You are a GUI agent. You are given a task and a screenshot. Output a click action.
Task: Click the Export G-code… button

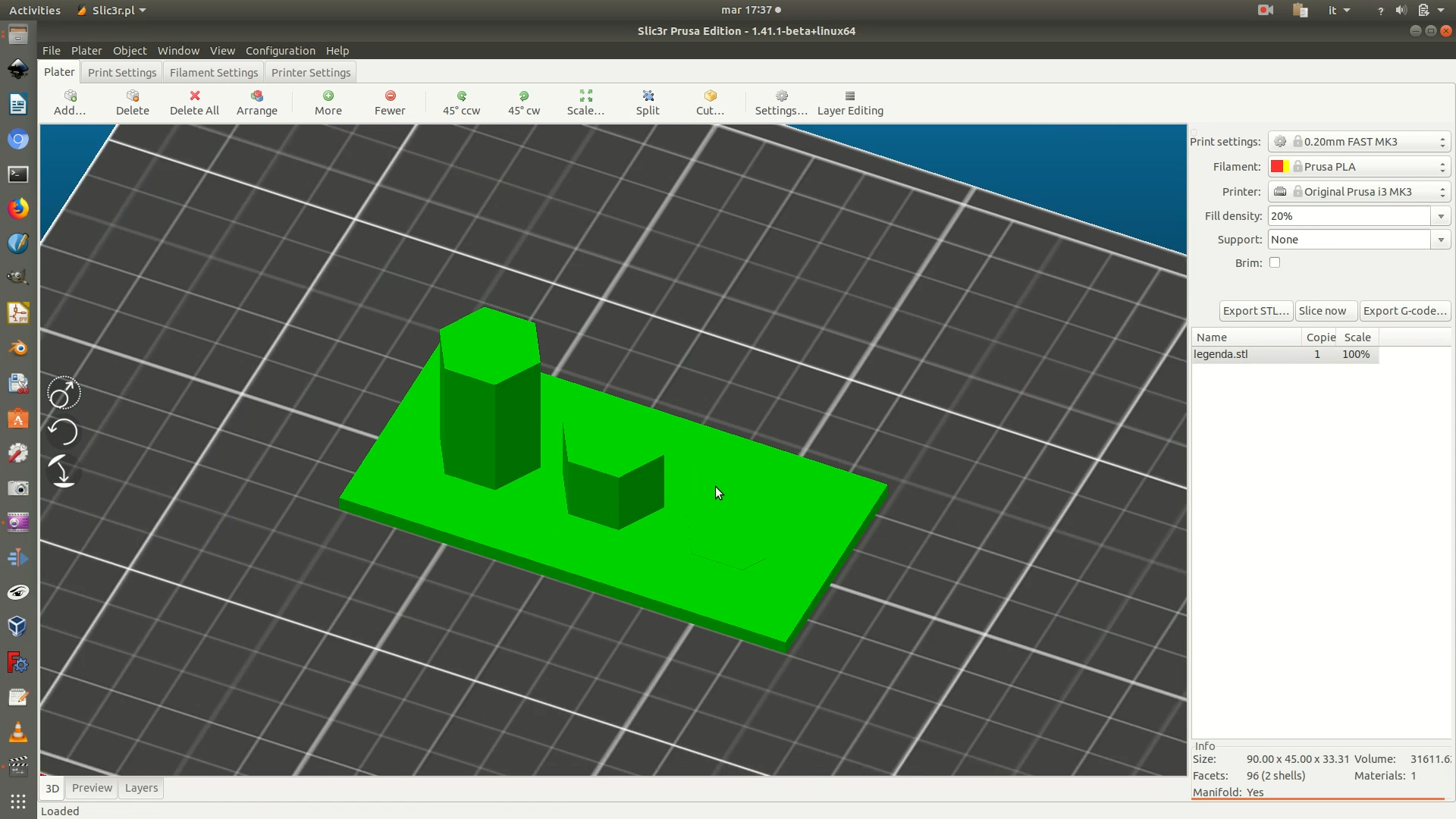pyautogui.click(x=1405, y=311)
